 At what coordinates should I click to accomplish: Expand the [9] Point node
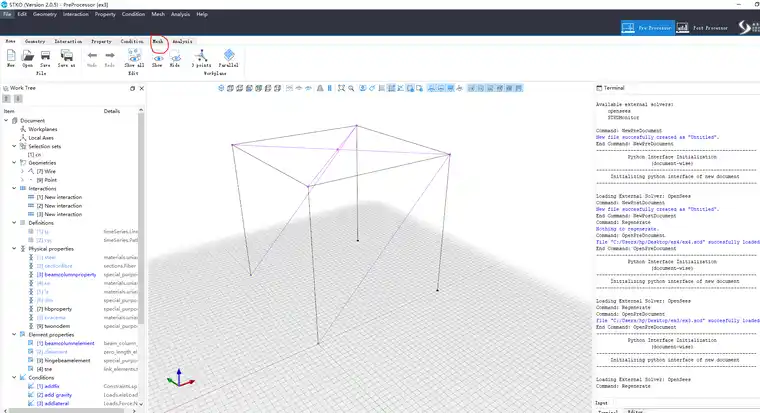click(x=22, y=180)
